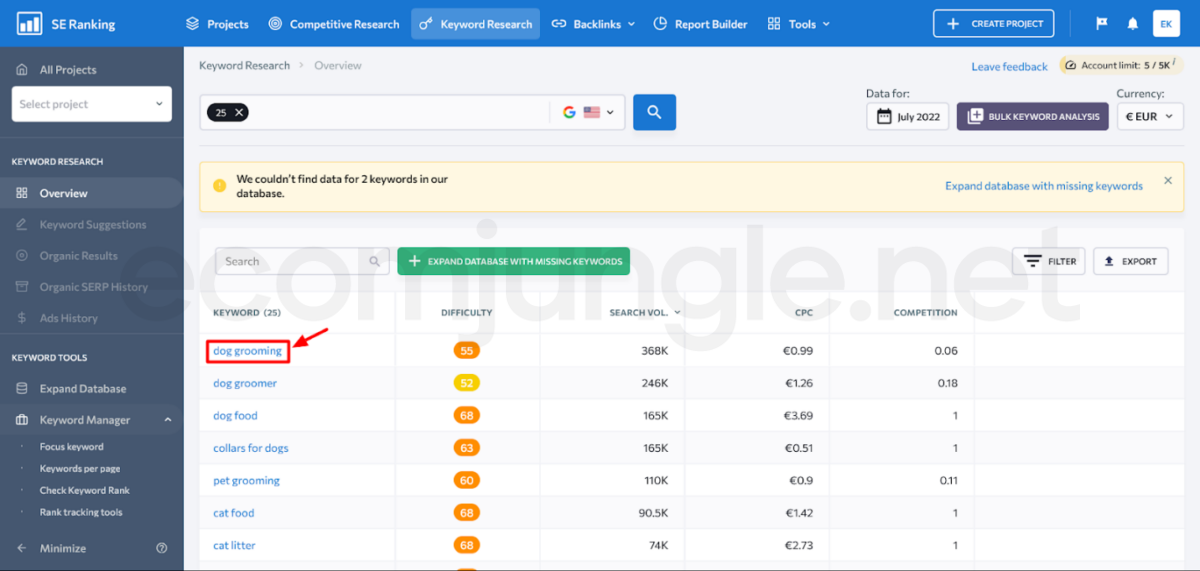Image resolution: width=1200 pixels, height=571 pixels.
Task: Dismiss the yellow missing data notice
Action: 1167,181
